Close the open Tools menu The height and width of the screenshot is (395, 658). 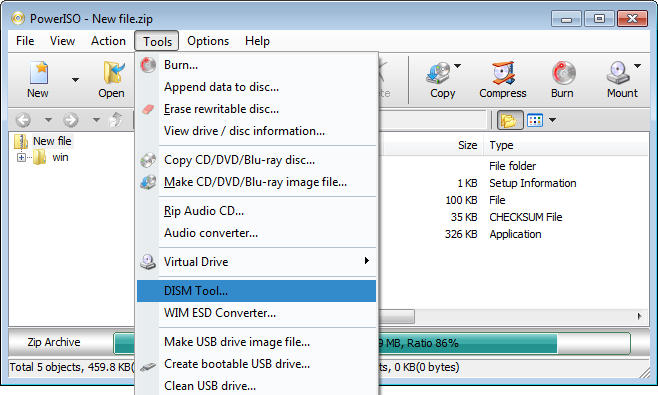[x=157, y=41]
